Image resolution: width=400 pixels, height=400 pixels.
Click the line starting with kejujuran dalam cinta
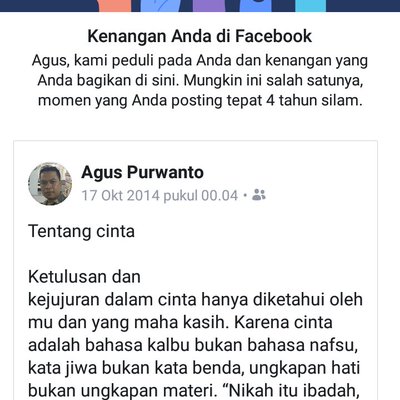195,300
